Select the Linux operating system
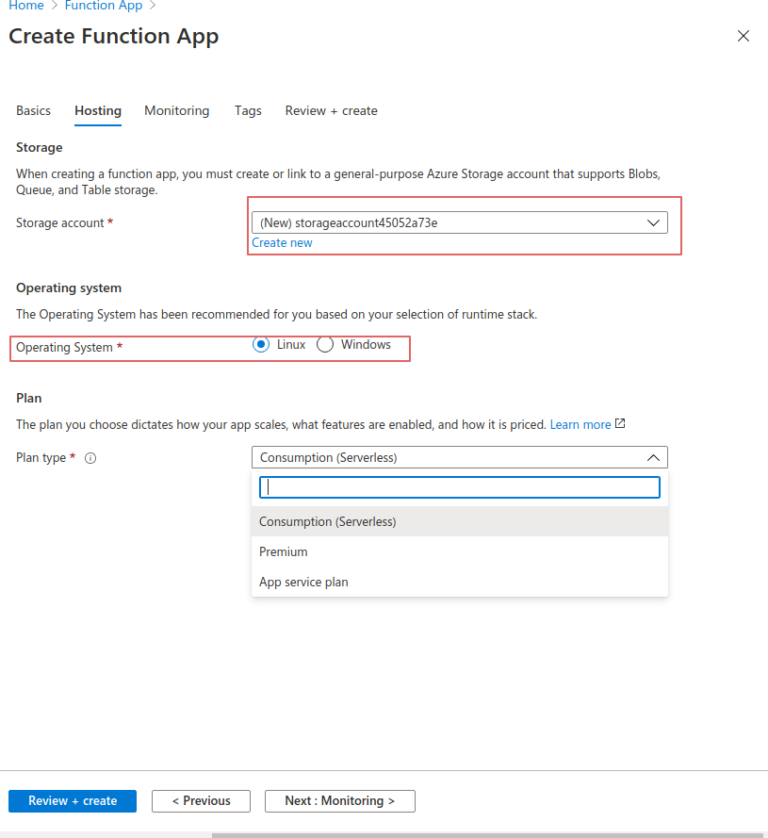Screen dimensions: 768x838 pyautogui.click(x=261, y=344)
